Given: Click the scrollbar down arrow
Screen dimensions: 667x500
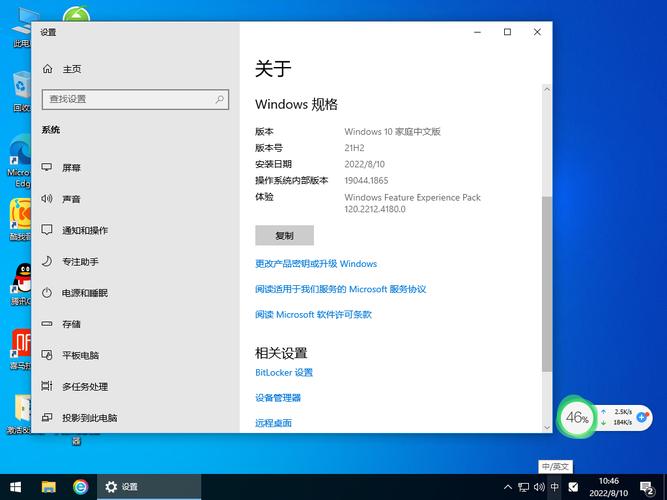Looking at the screenshot, I should click(547, 428).
